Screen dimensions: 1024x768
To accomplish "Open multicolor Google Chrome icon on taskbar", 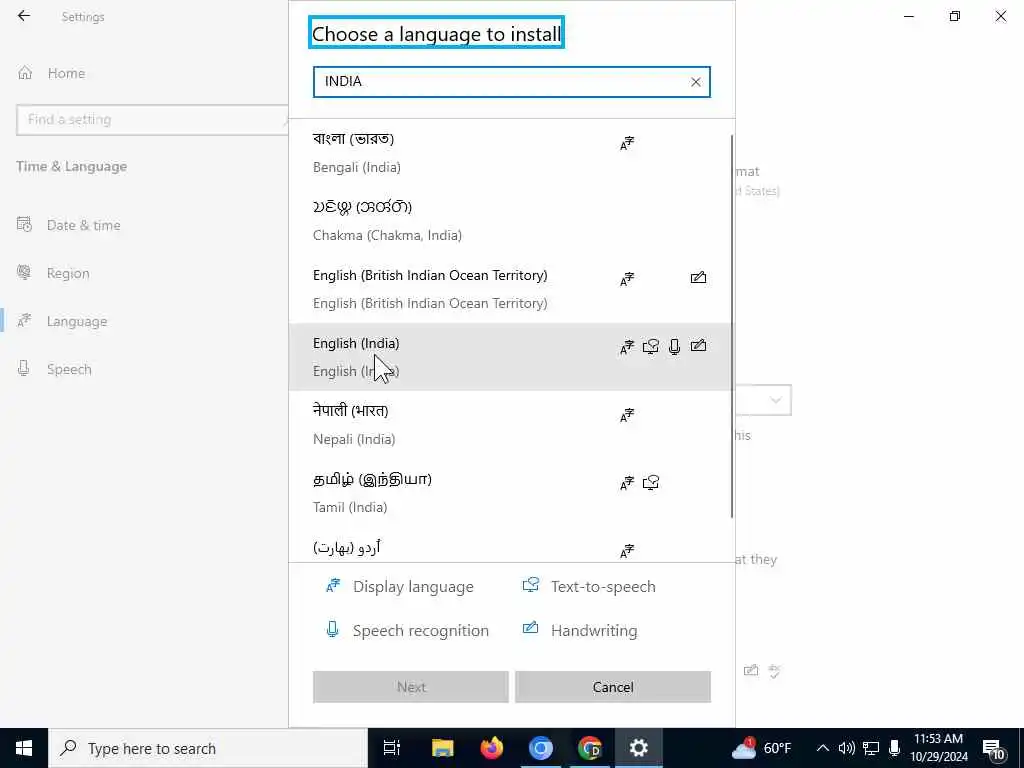I will 590,748.
